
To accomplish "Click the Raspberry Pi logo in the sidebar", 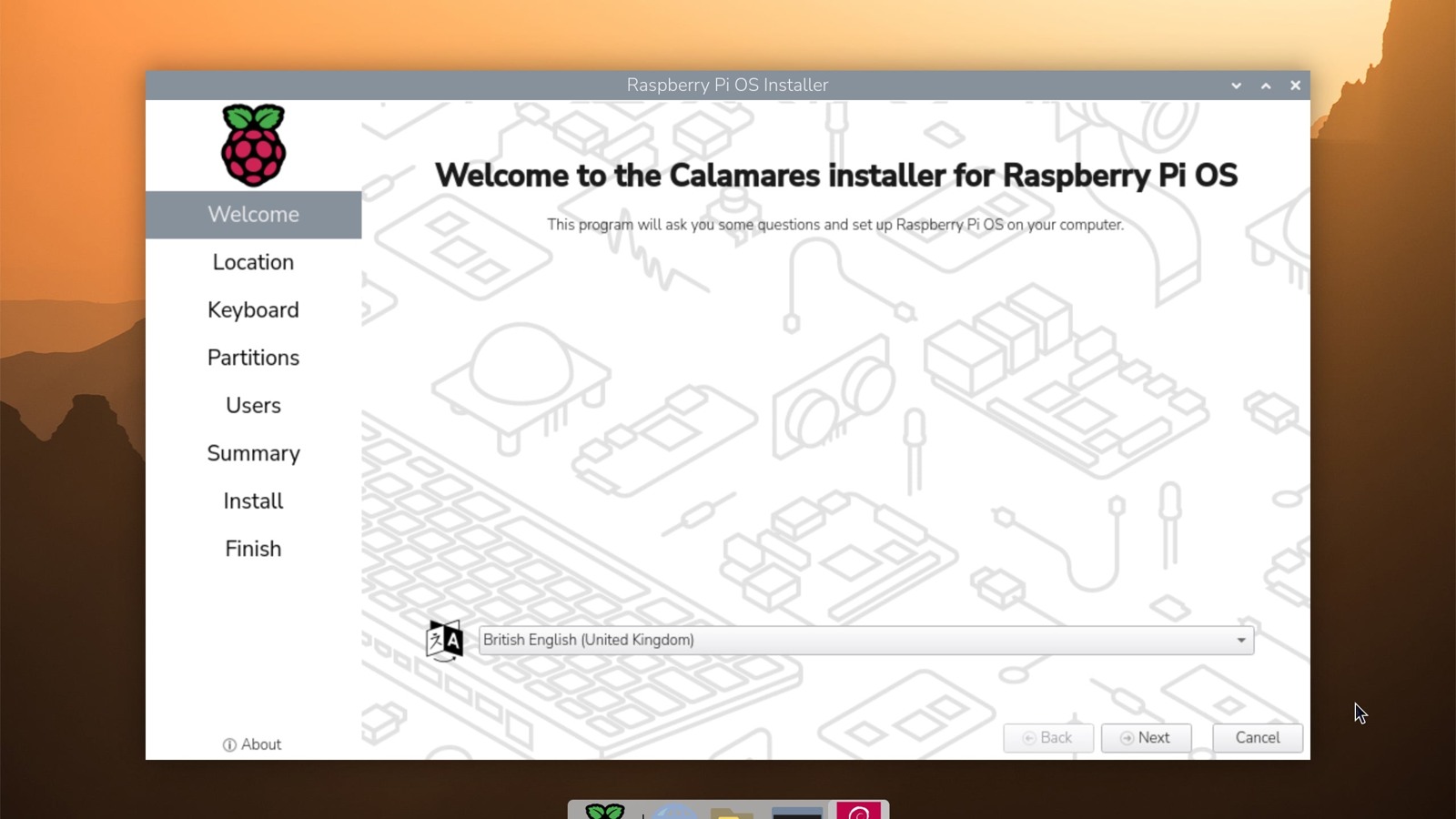I will click(253, 146).
